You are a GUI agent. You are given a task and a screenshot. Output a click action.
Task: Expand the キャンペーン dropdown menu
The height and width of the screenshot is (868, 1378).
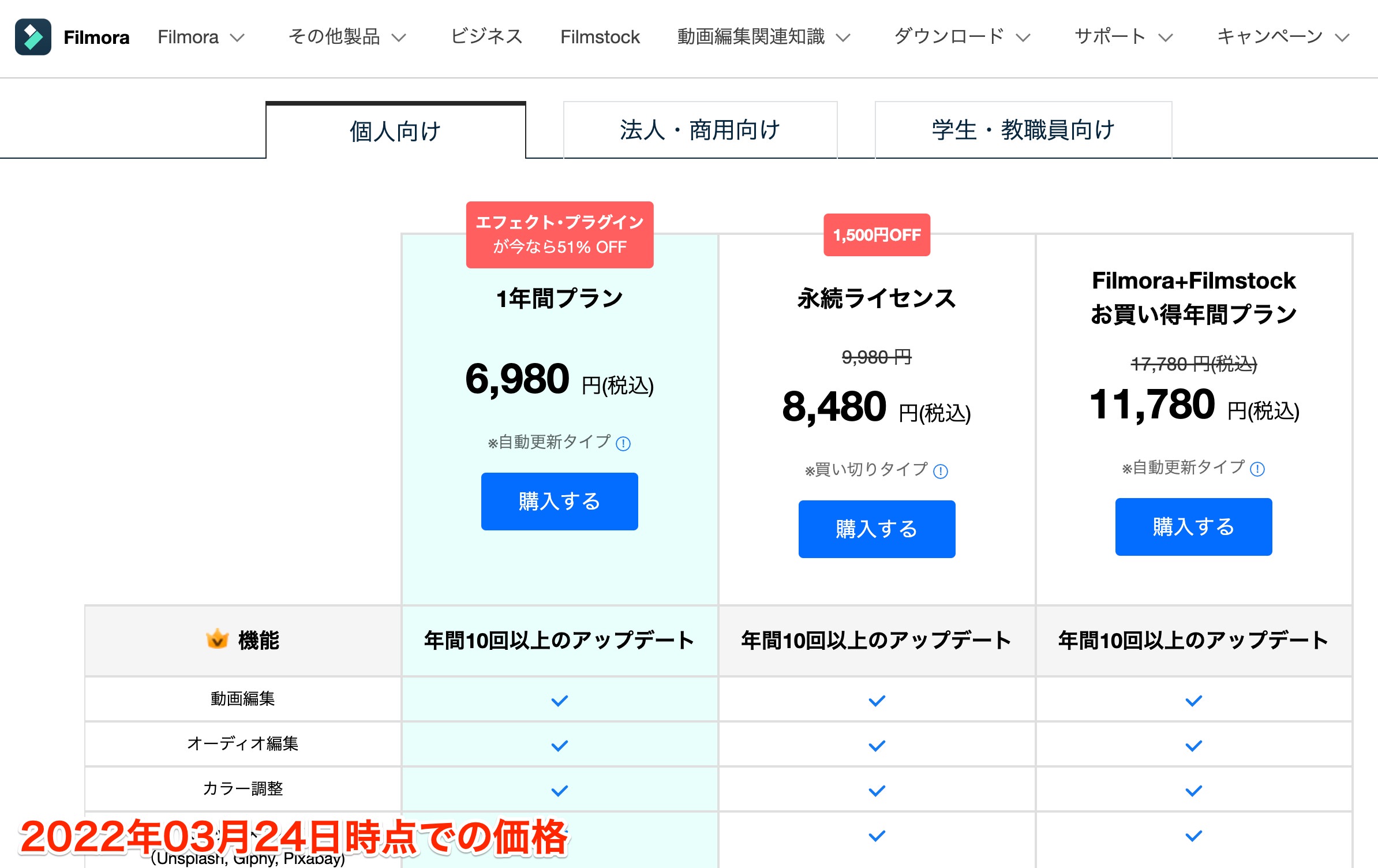(1283, 37)
